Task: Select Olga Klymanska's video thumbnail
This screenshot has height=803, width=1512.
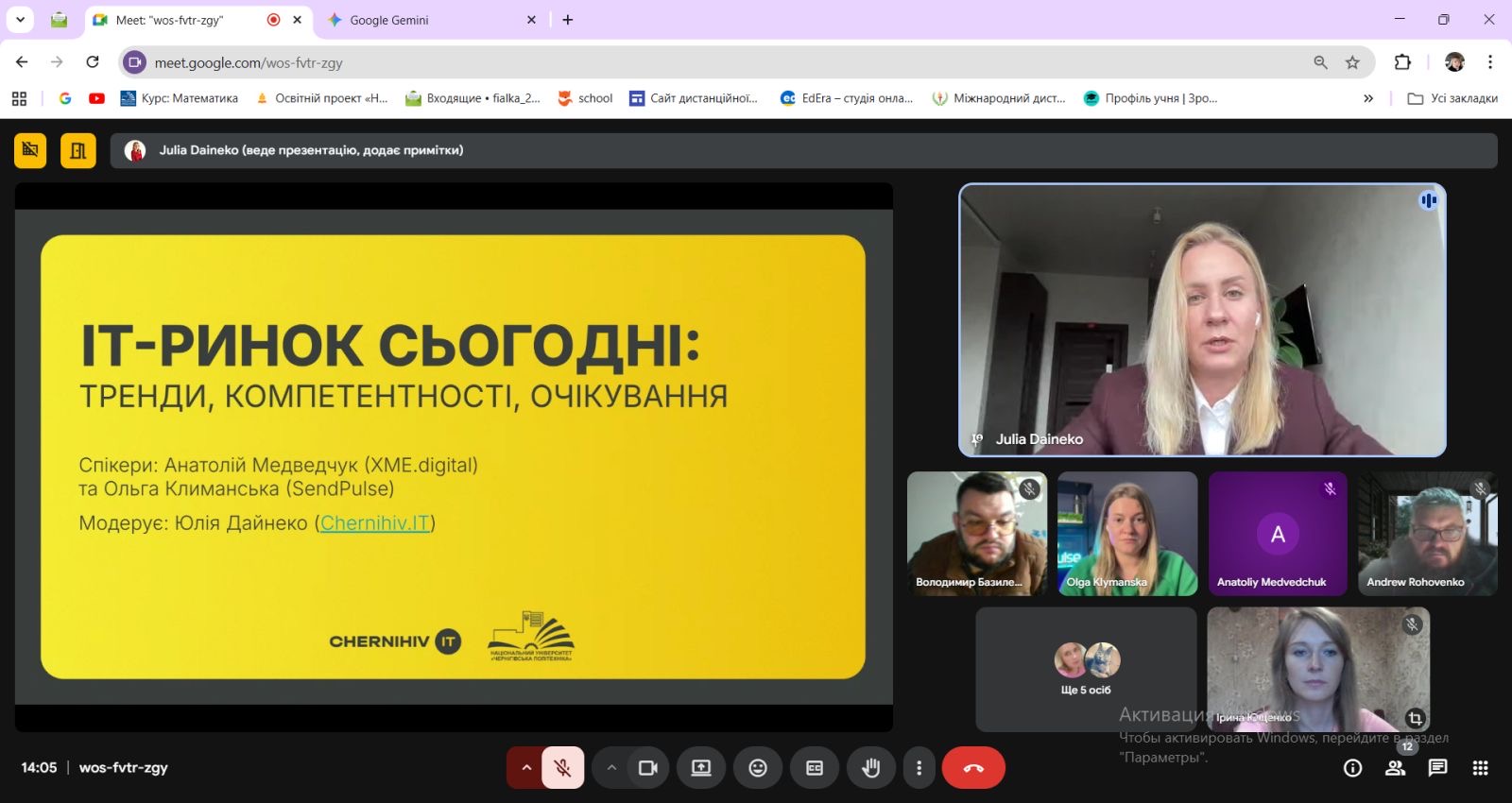Action: [x=1127, y=534]
